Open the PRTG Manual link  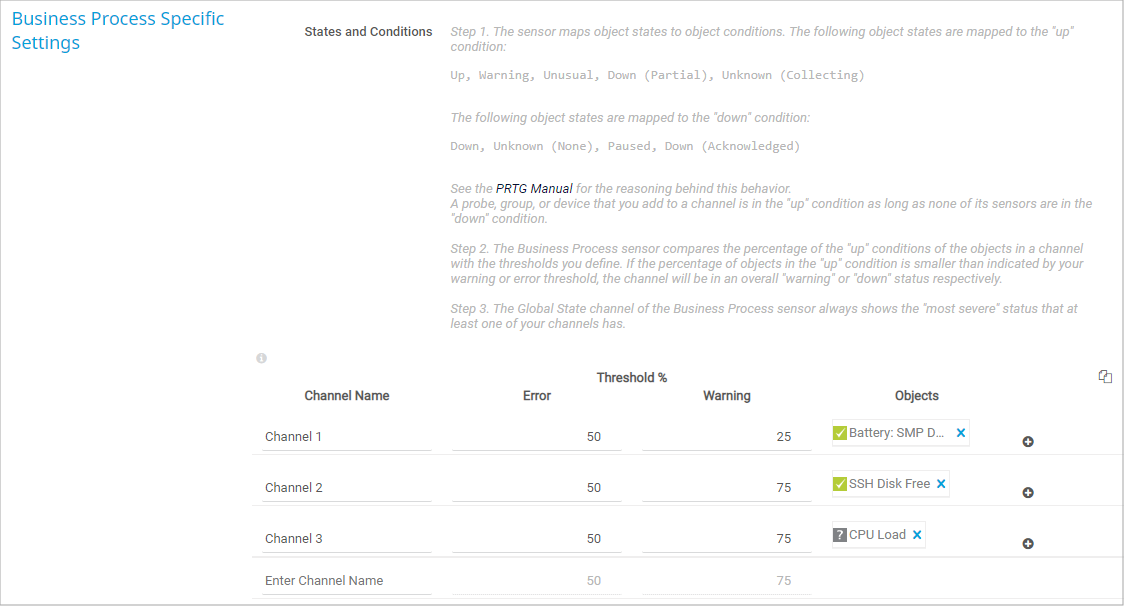(x=534, y=189)
